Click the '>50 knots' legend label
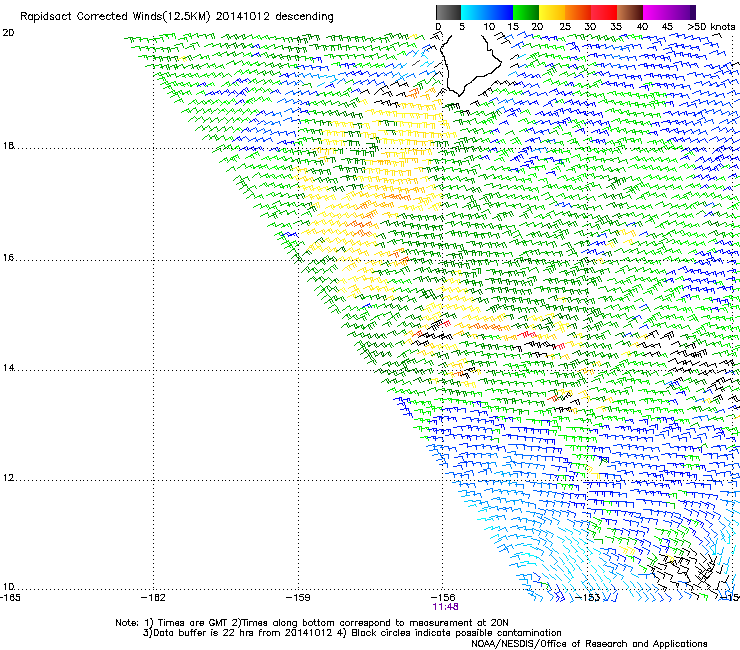 click(711, 27)
